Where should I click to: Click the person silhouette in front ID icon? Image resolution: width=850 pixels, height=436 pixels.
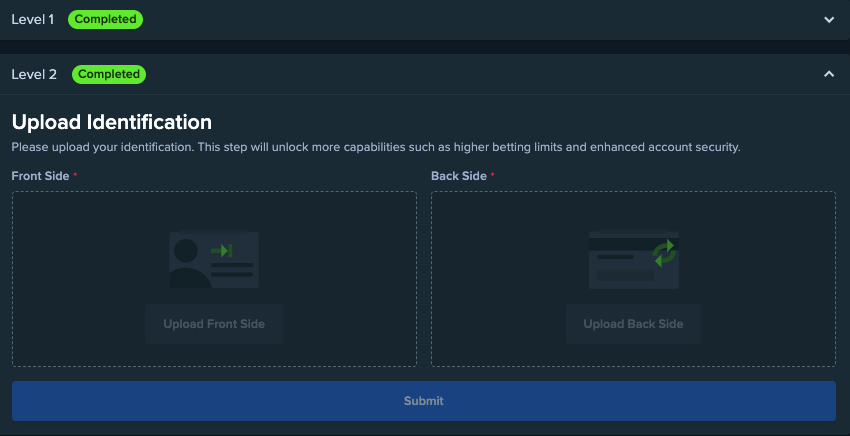click(185, 262)
